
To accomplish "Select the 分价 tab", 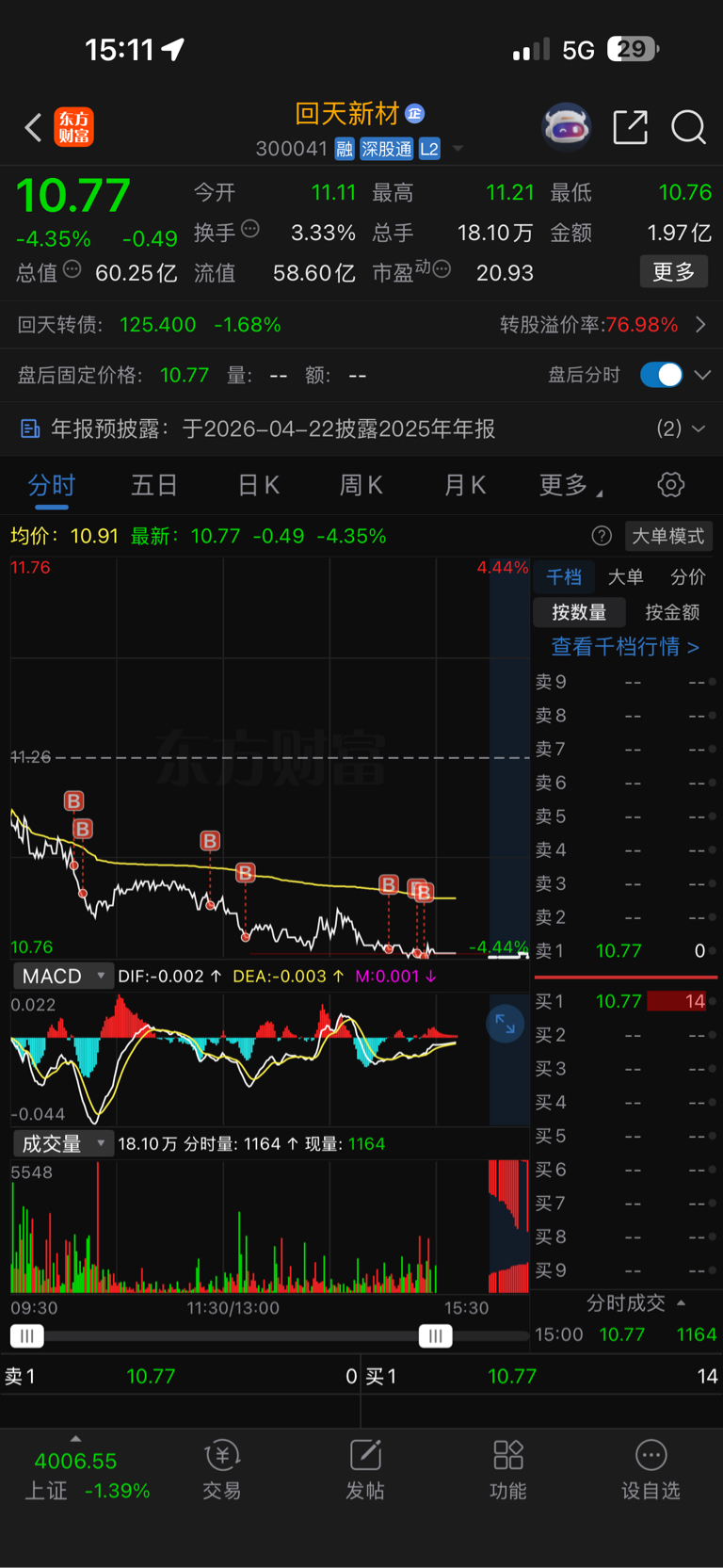I will 688,576.
